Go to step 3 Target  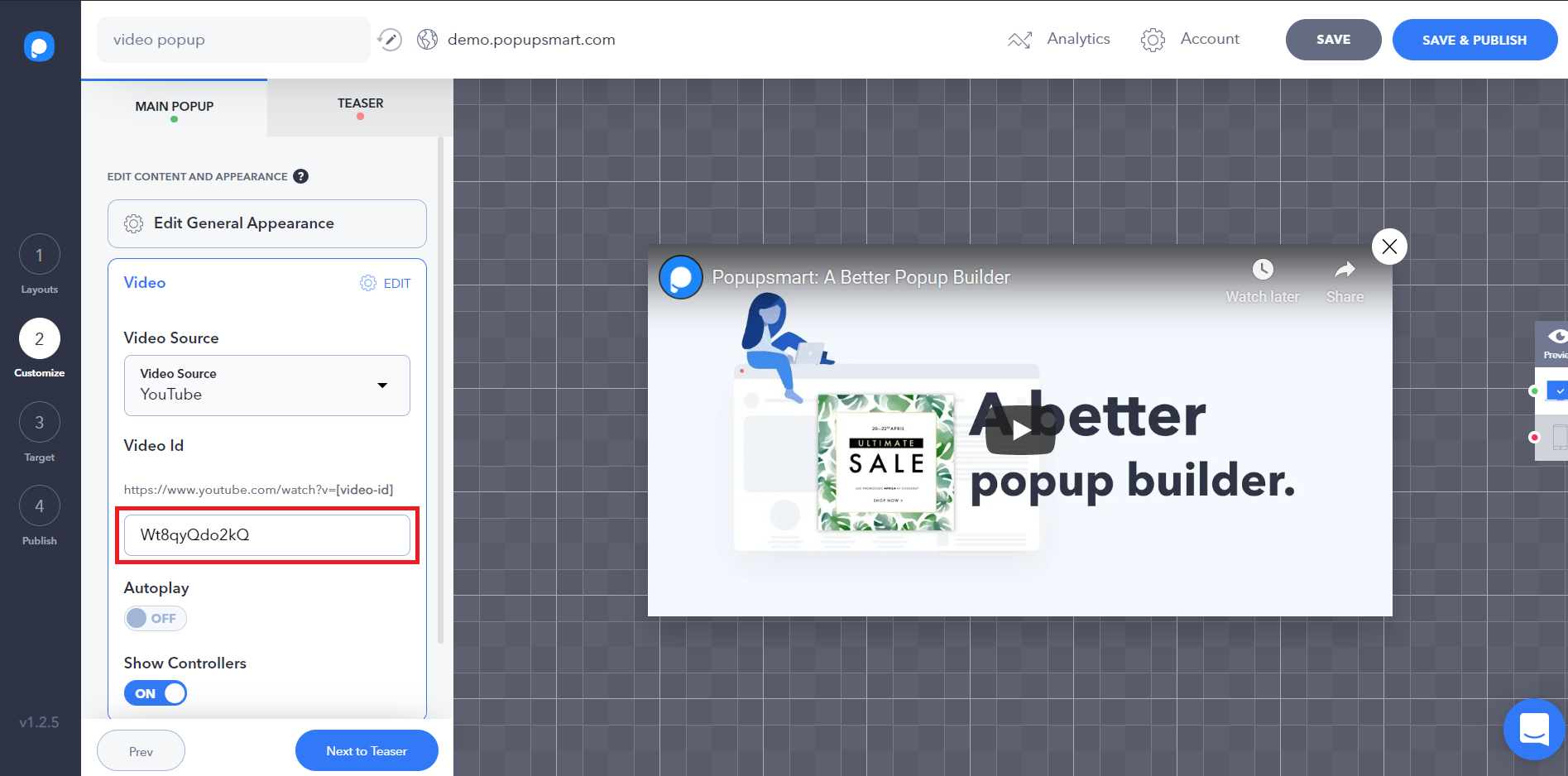pos(39,422)
